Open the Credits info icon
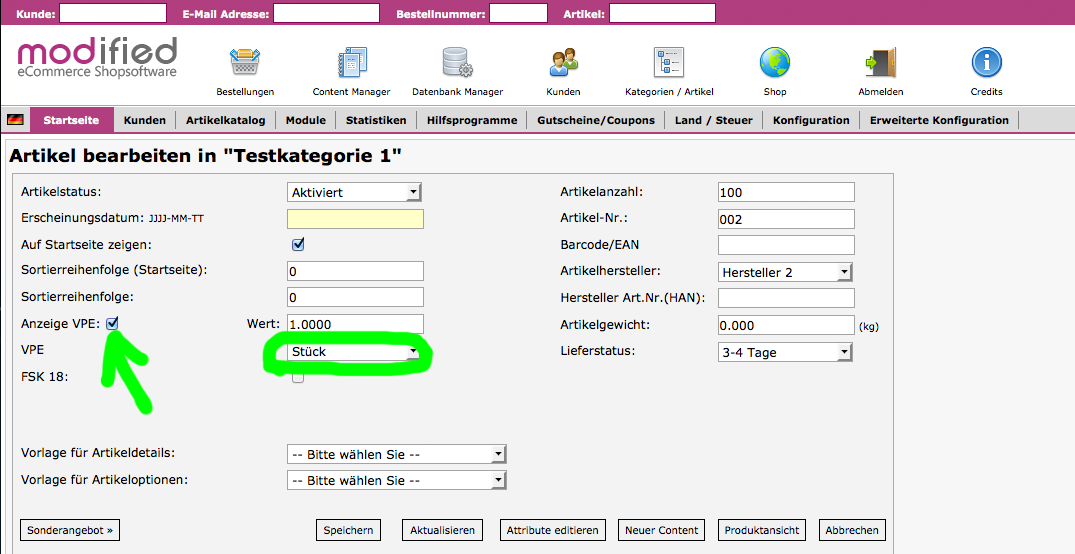This screenshot has height=554, width=1075. pos(986,63)
